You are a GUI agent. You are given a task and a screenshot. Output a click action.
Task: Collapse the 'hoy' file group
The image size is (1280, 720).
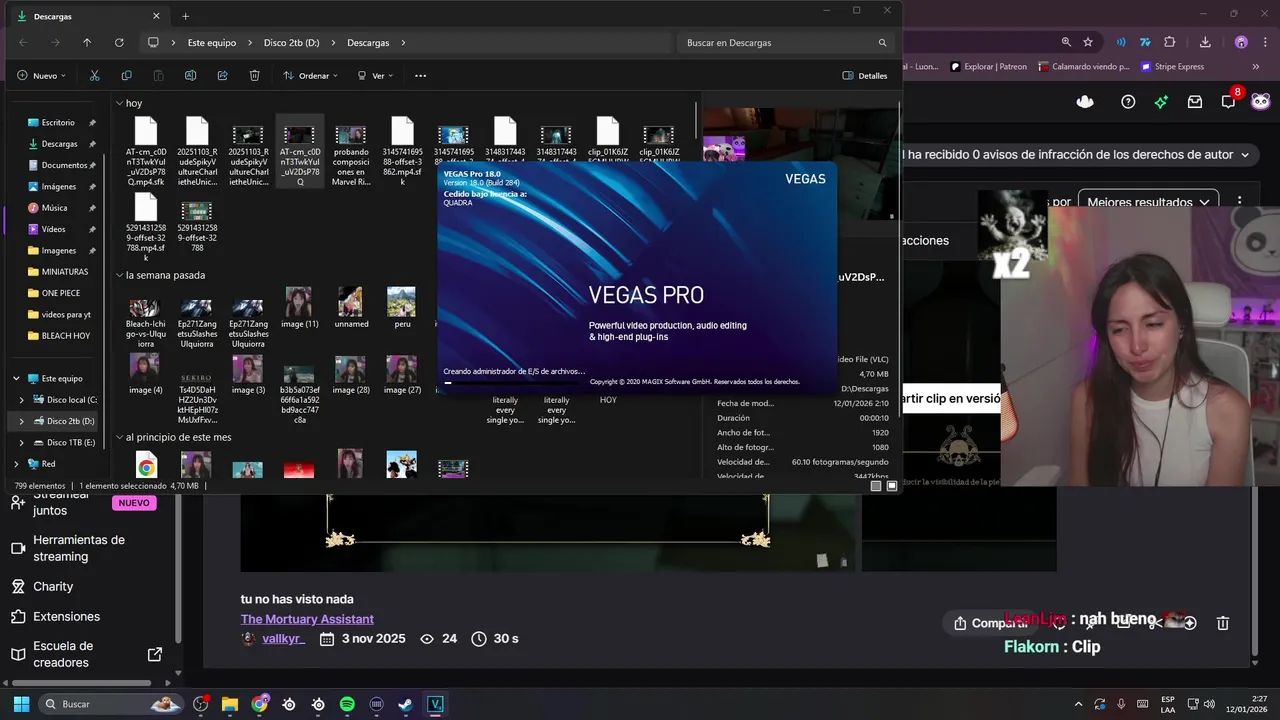coord(119,103)
